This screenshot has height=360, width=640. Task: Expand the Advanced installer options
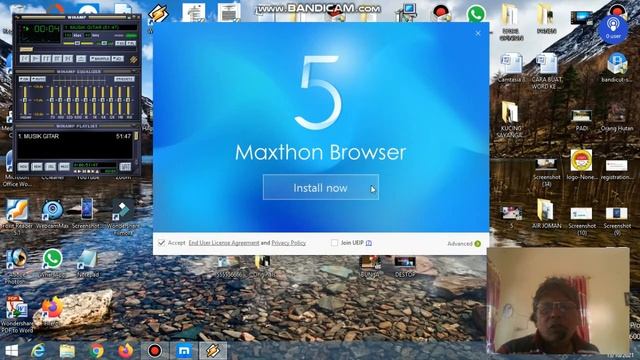click(x=464, y=244)
